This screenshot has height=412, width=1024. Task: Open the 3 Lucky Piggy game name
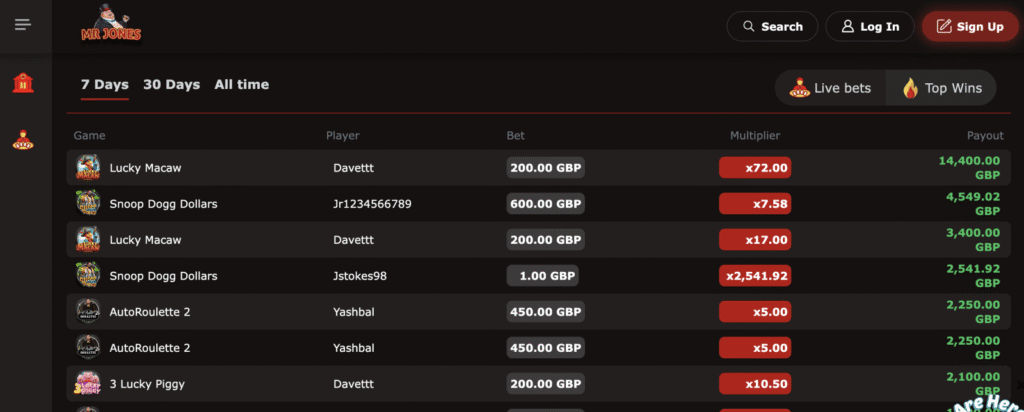[x=147, y=384]
